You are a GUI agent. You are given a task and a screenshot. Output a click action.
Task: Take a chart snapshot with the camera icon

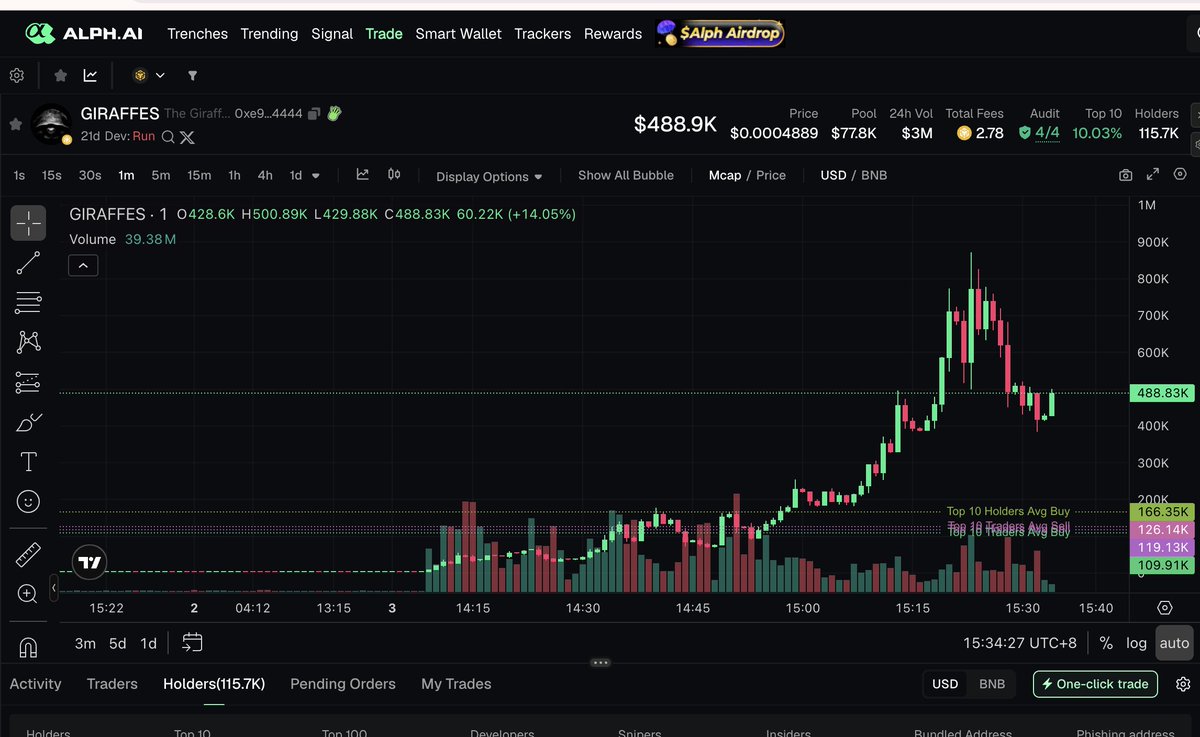tap(1126, 175)
